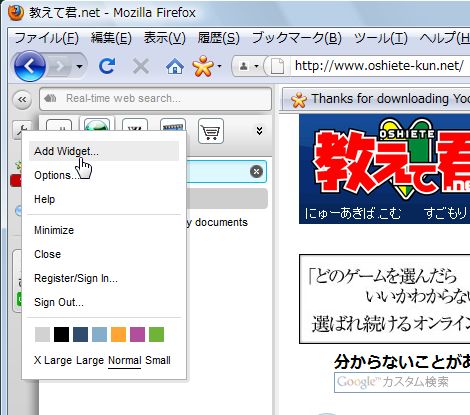
Task: Click the Real-time web search field
Action: click(155, 99)
